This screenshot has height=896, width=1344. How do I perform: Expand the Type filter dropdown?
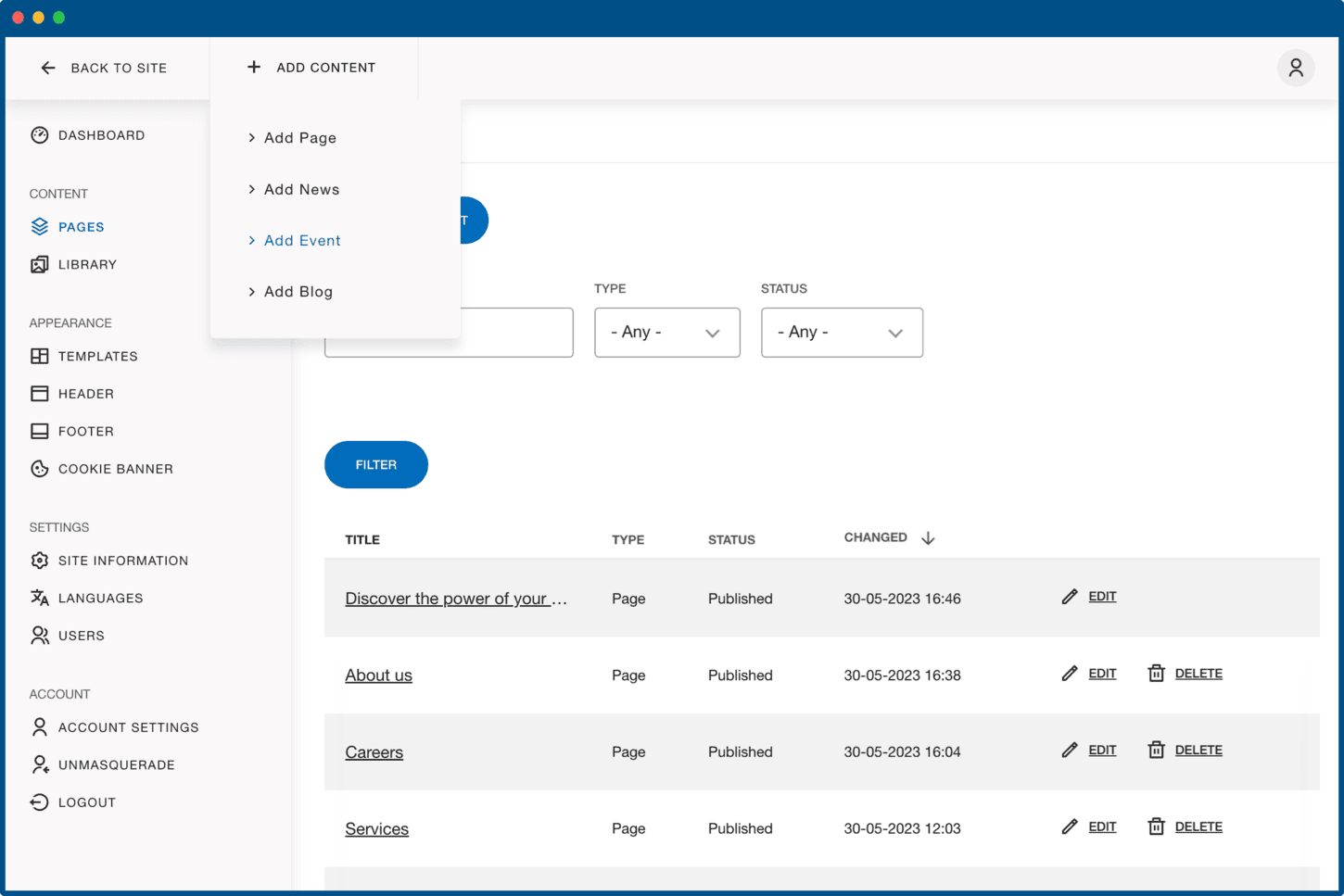point(666,333)
